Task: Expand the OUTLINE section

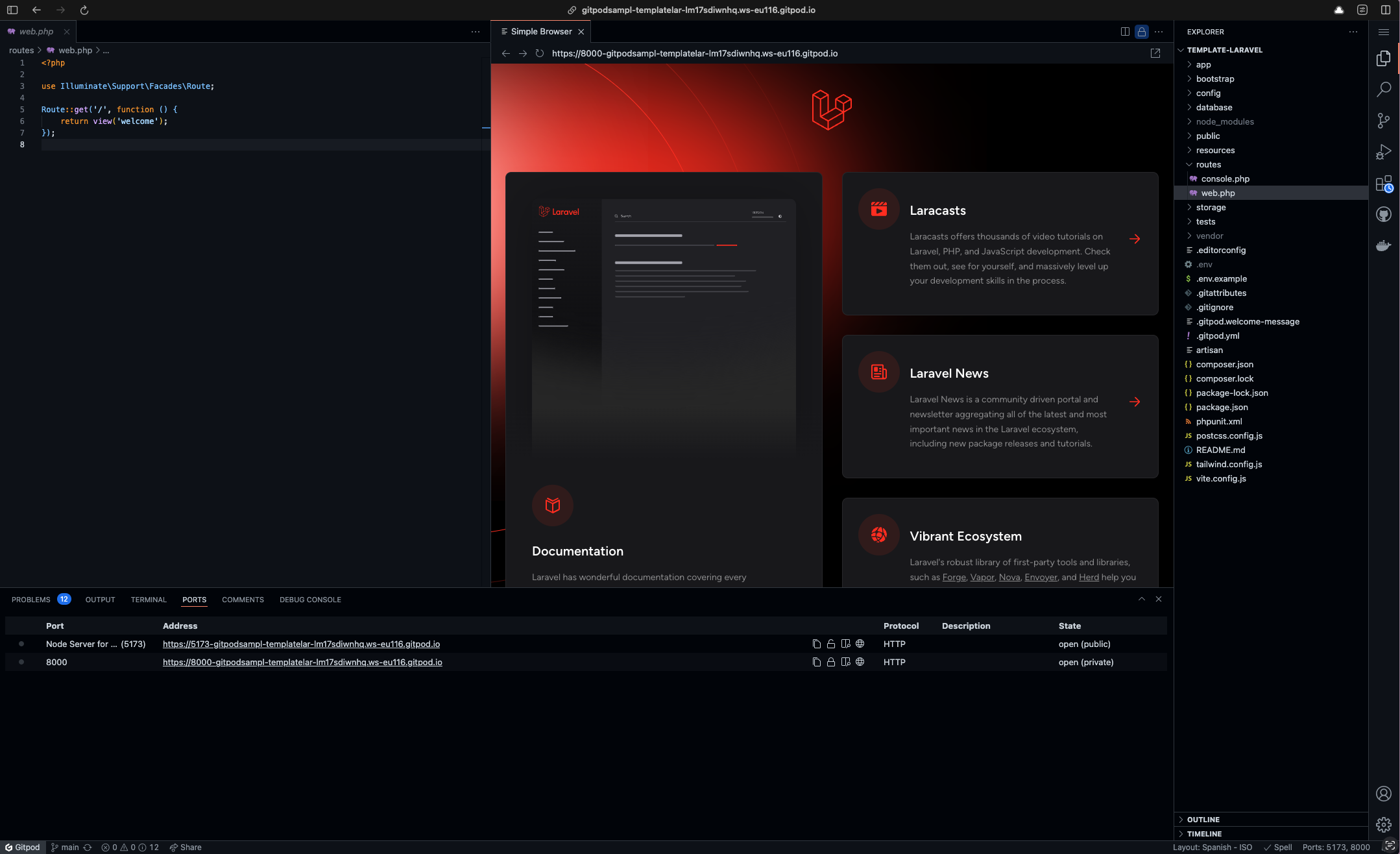Action: tap(1203, 820)
